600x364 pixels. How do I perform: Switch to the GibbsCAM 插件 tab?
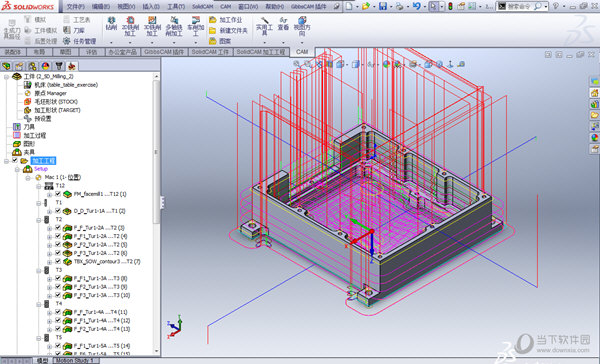click(x=164, y=52)
